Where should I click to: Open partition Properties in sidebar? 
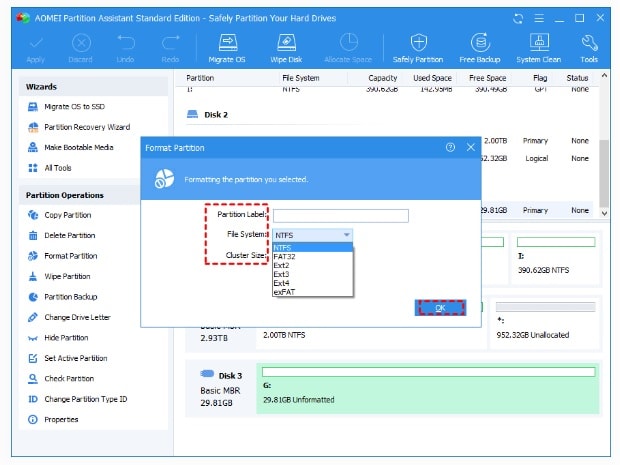point(53,420)
